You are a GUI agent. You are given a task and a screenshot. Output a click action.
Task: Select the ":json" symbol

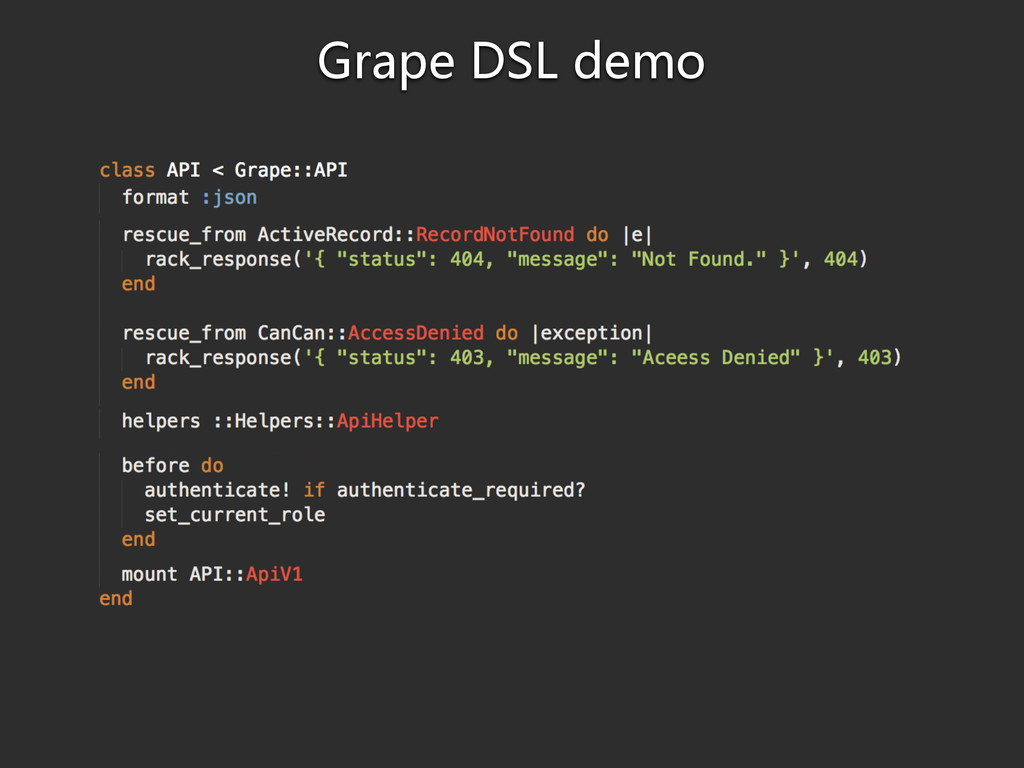229,197
